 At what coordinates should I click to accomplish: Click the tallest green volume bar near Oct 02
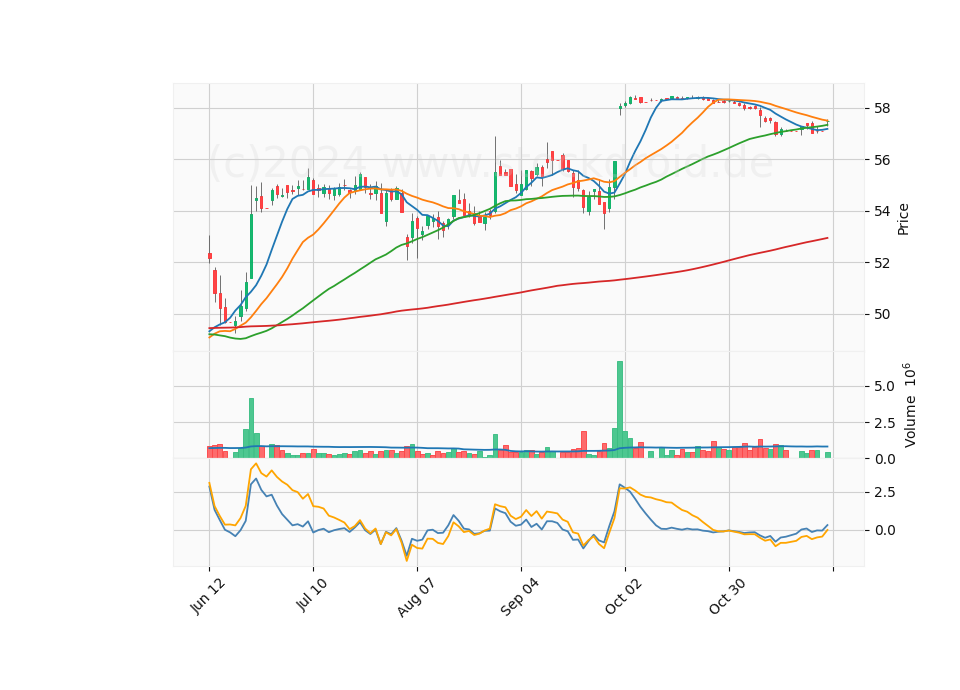(x=620, y=410)
